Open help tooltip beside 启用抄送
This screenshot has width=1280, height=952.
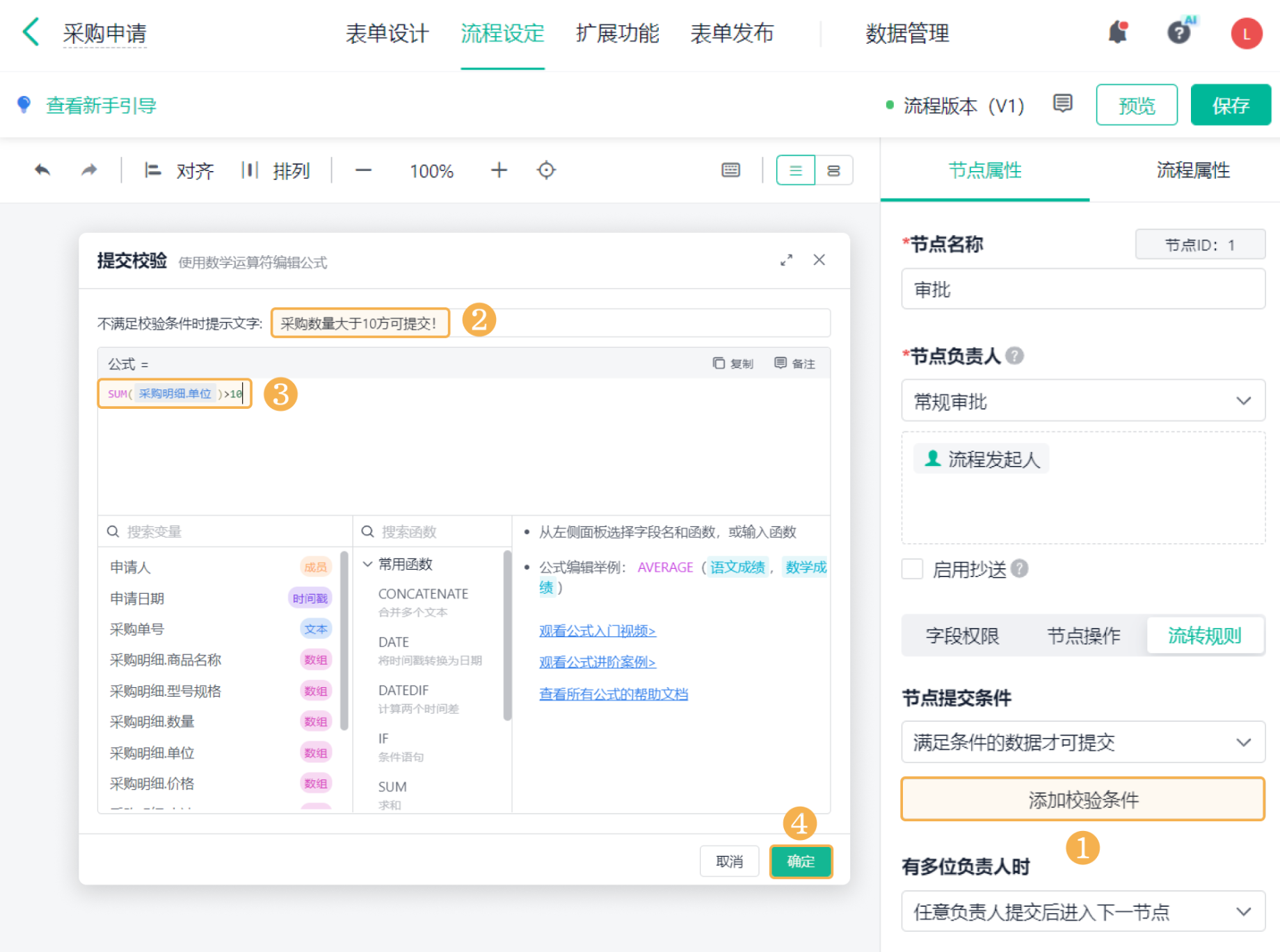point(1020,569)
